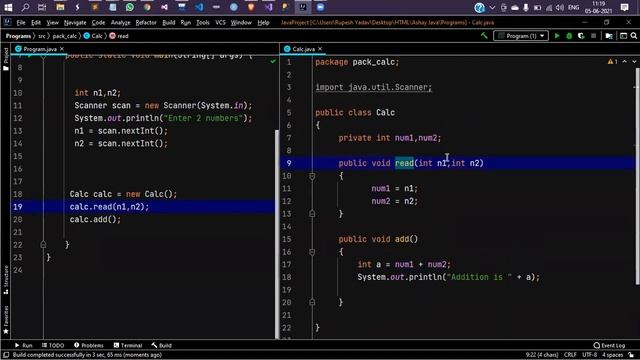Viewport: 640px width, 360px height.
Task: Open the View menu
Action: click(x=52, y=22)
